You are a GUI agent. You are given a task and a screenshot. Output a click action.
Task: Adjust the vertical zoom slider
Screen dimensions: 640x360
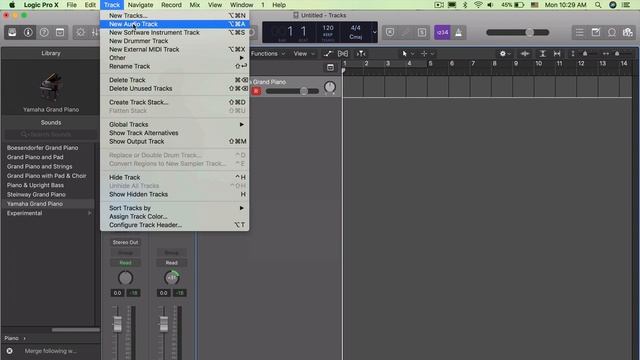(x=585, y=53)
